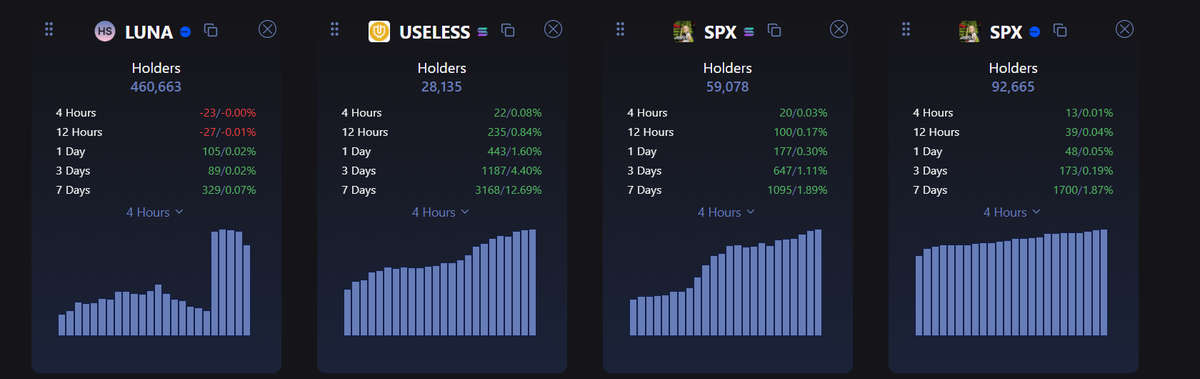Screen dimensions: 1200x379
Task: Close the SPX card showing 59,078 holders
Action: [x=839, y=29]
